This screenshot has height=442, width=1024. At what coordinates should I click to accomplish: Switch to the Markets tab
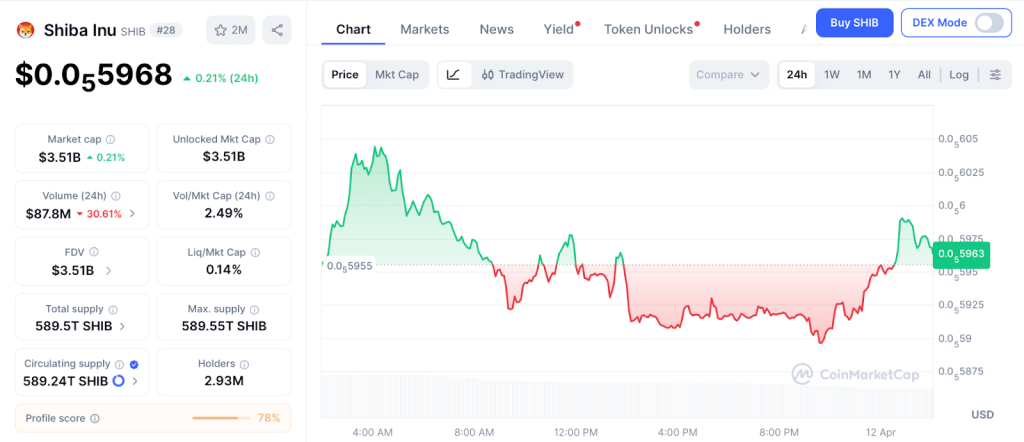point(425,30)
